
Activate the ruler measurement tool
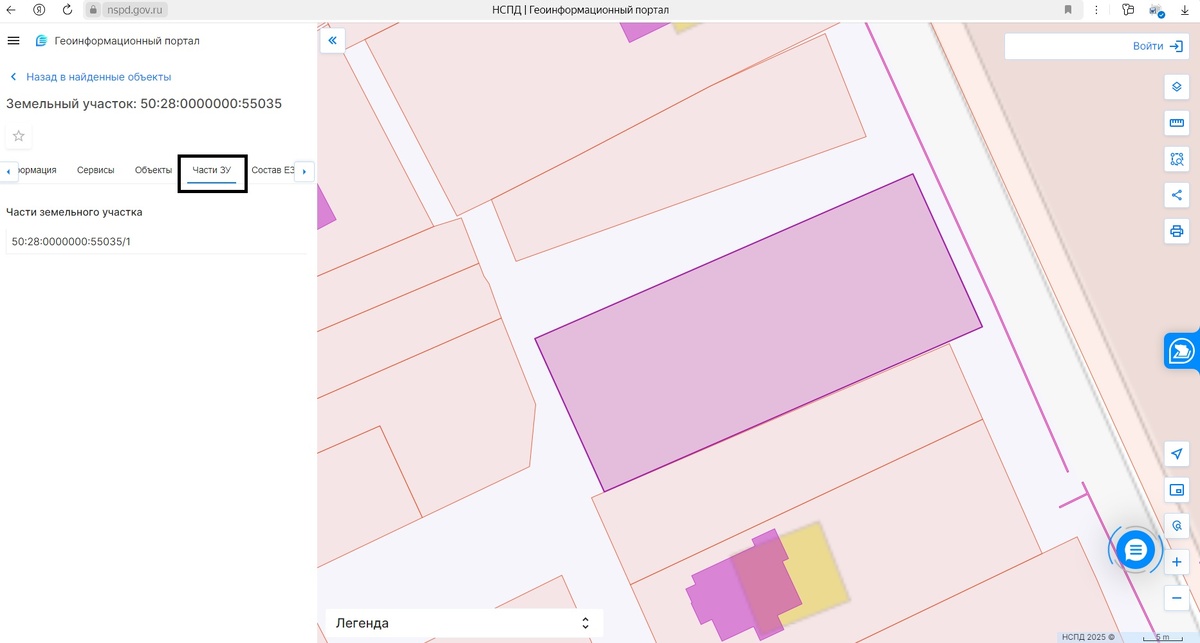[1177, 123]
